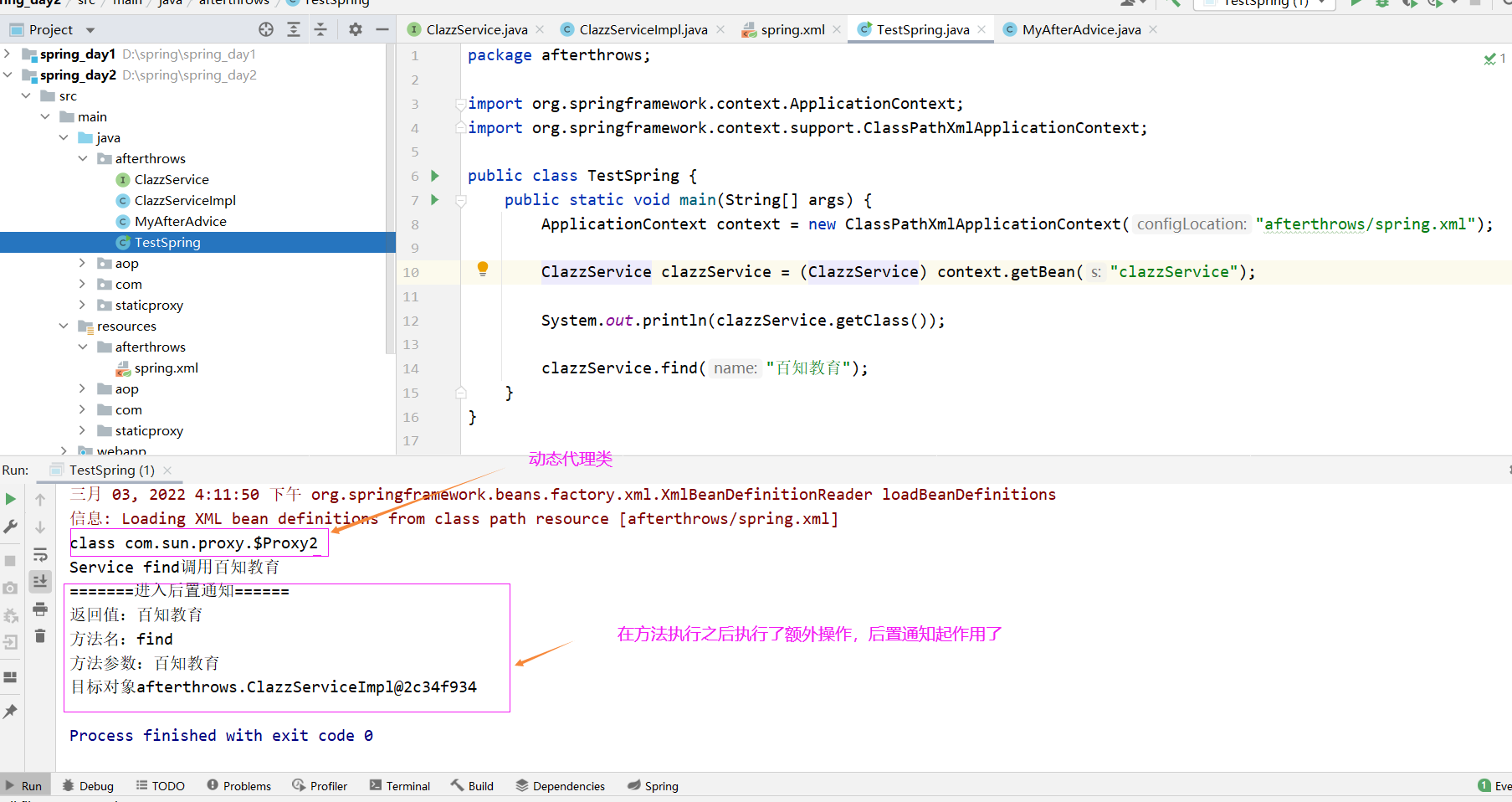Viewport: 1512px width, 802px height.
Task: Click Dump Threads camera icon
Action: point(11,588)
